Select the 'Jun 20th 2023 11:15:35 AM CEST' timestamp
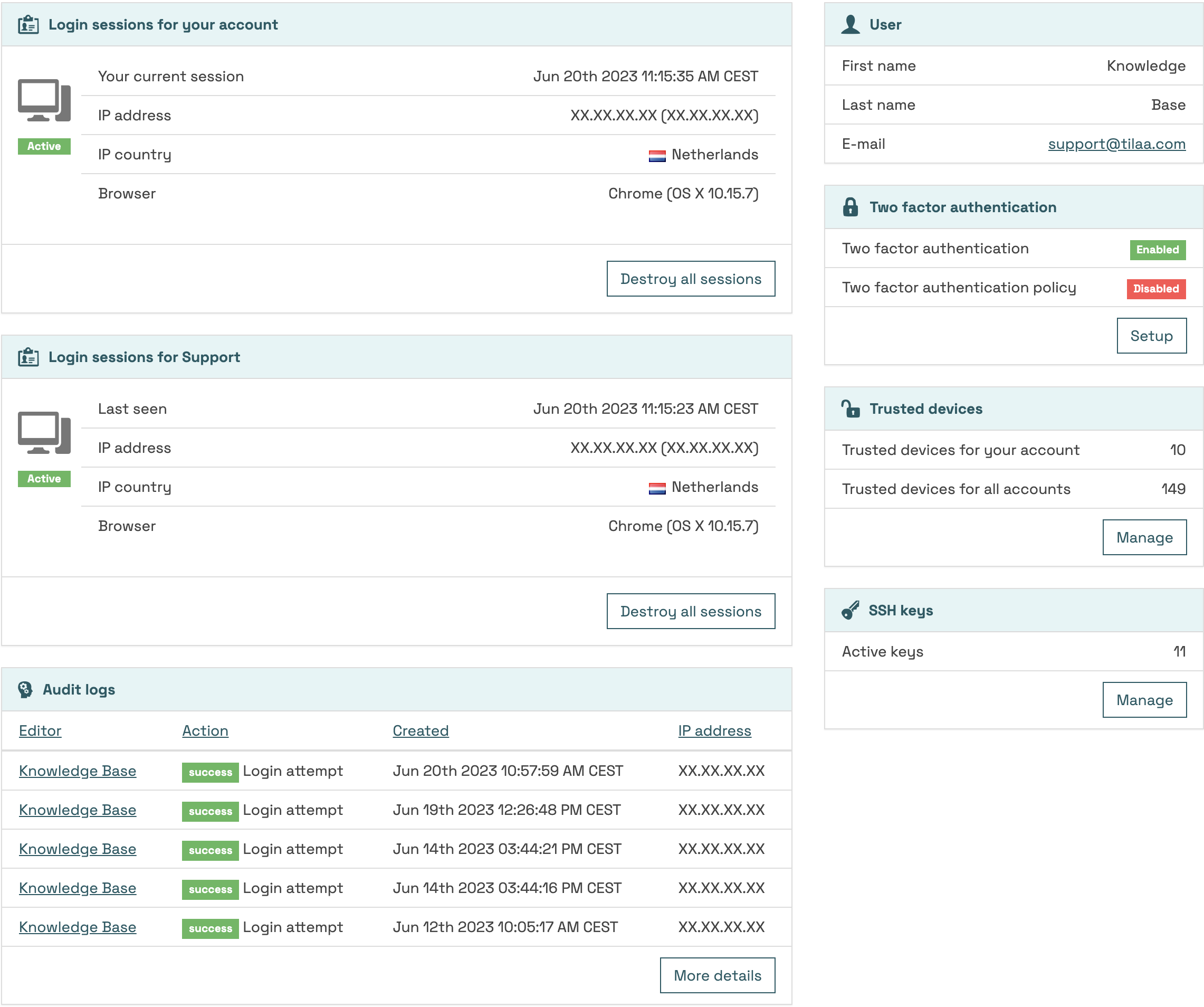 [646, 77]
